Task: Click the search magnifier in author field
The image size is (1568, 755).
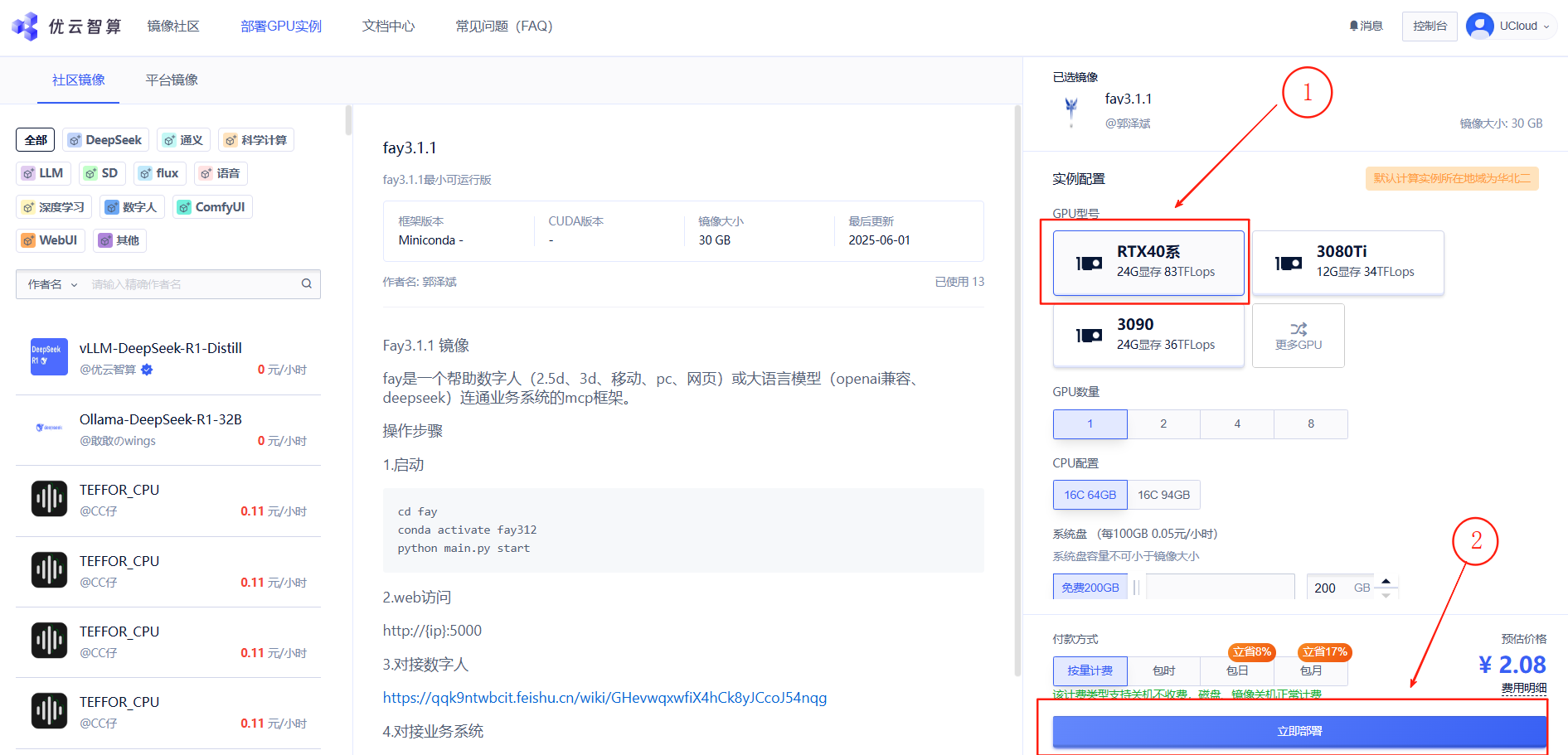Action: coord(307,283)
